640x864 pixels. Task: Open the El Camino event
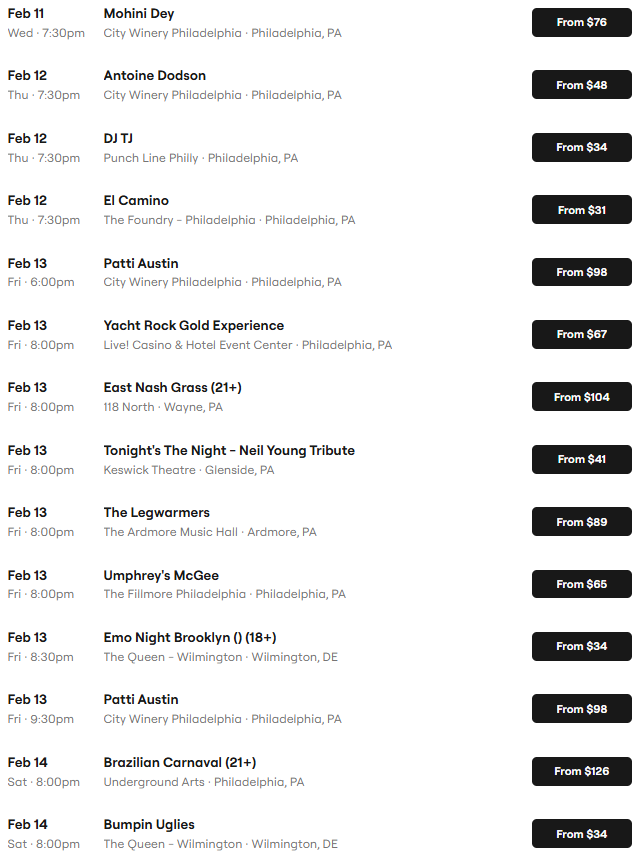coord(136,201)
